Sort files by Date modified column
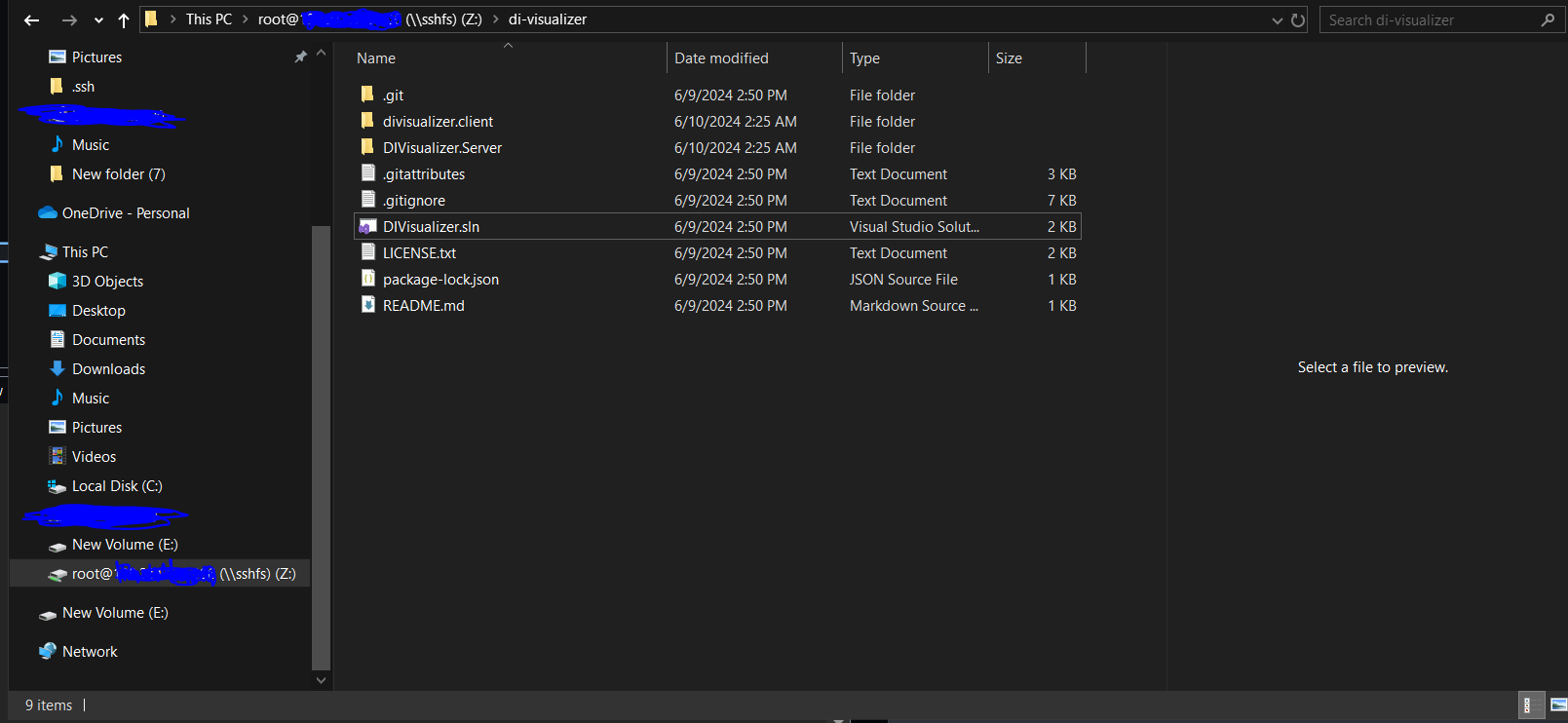The width and height of the screenshot is (1568, 723). (721, 58)
